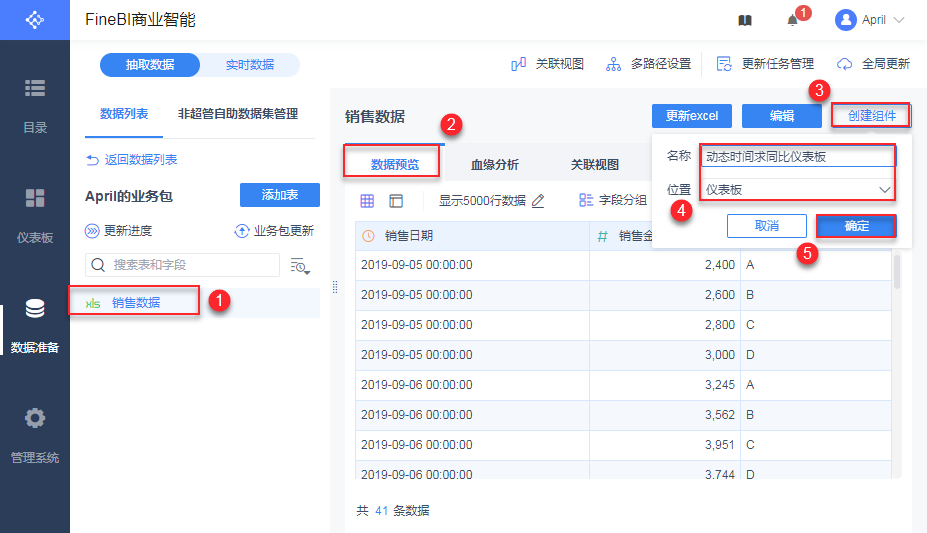
Task: Open the 仪表板 dashboard sidebar icon
Action: (x=35, y=198)
